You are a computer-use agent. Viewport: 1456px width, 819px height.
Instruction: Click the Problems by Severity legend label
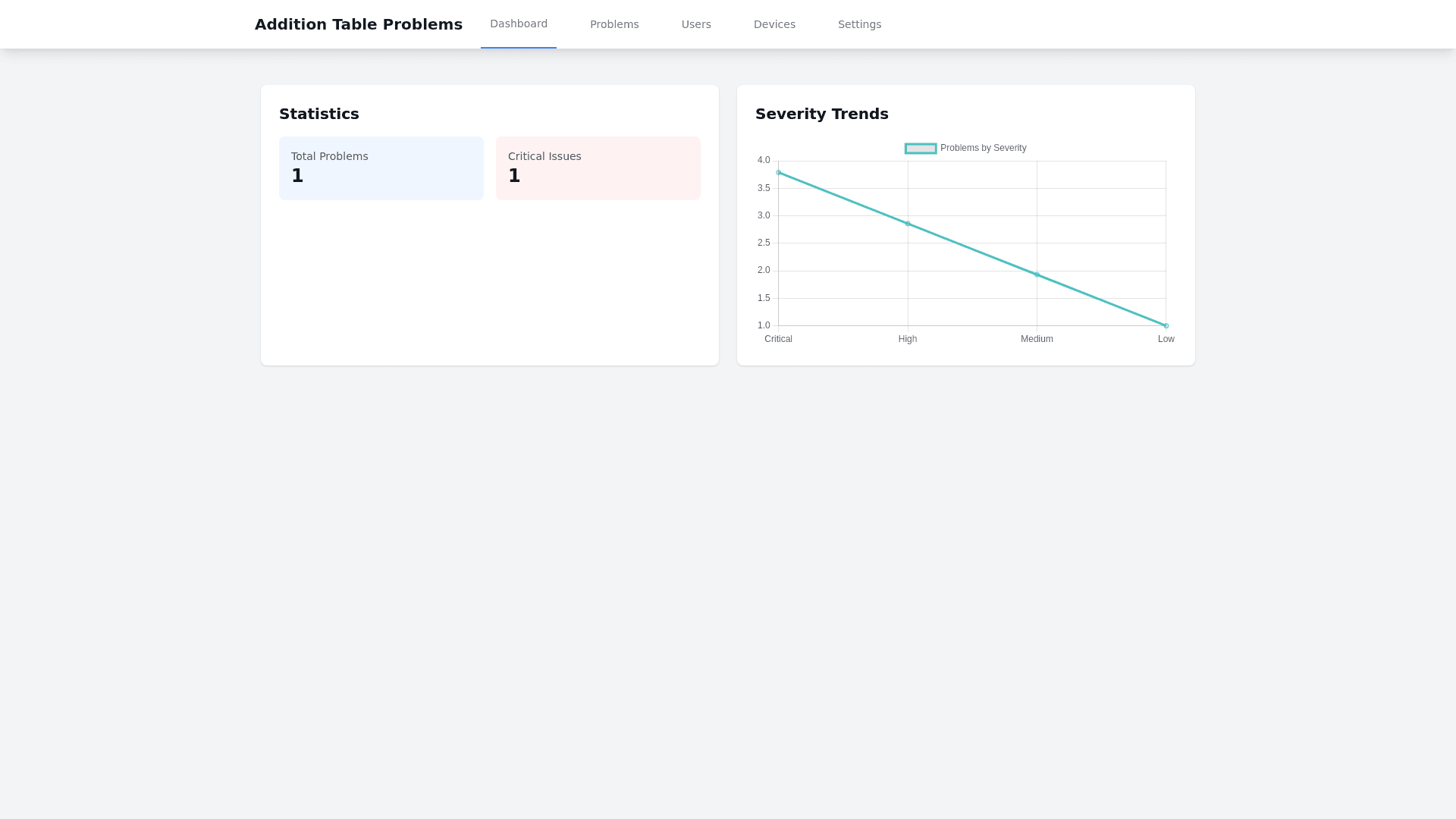coord(983,149)
